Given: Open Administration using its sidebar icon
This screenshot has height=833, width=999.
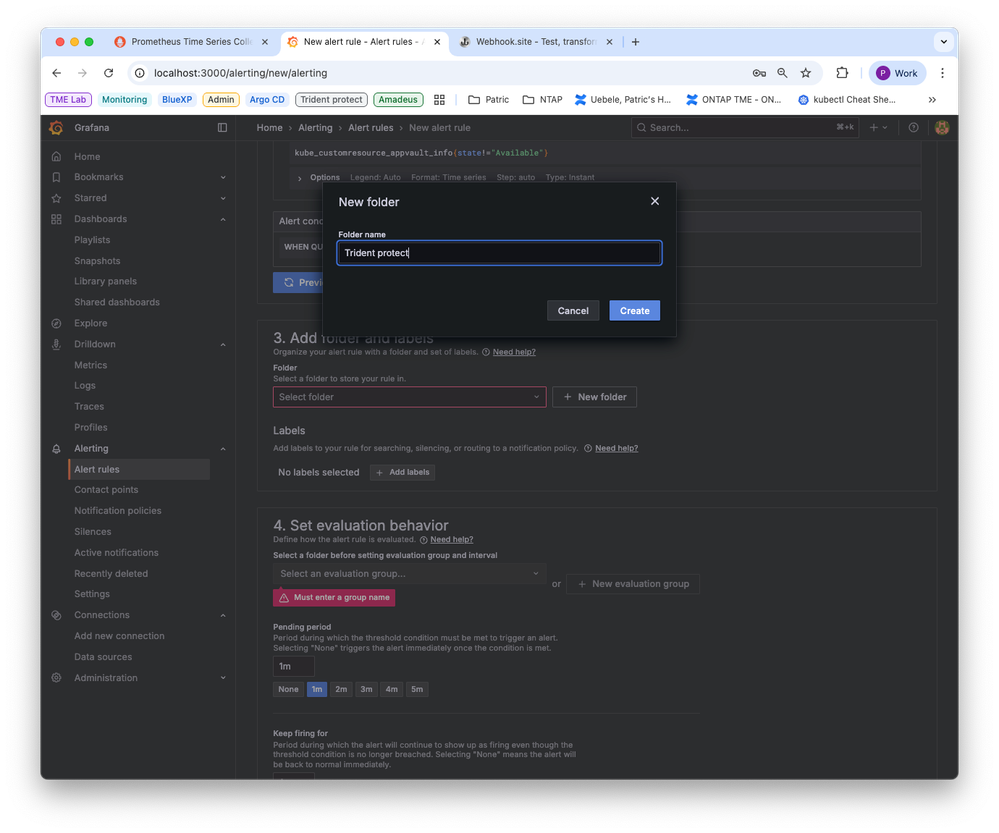Looking at the screenshot, I should point(56,677).
